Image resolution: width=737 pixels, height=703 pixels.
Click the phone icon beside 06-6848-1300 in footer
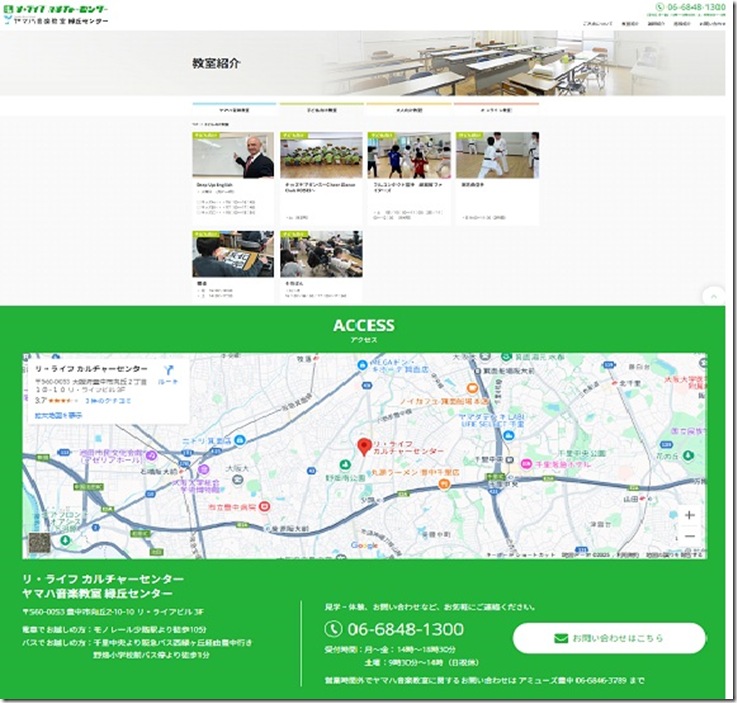click(334, 629)
